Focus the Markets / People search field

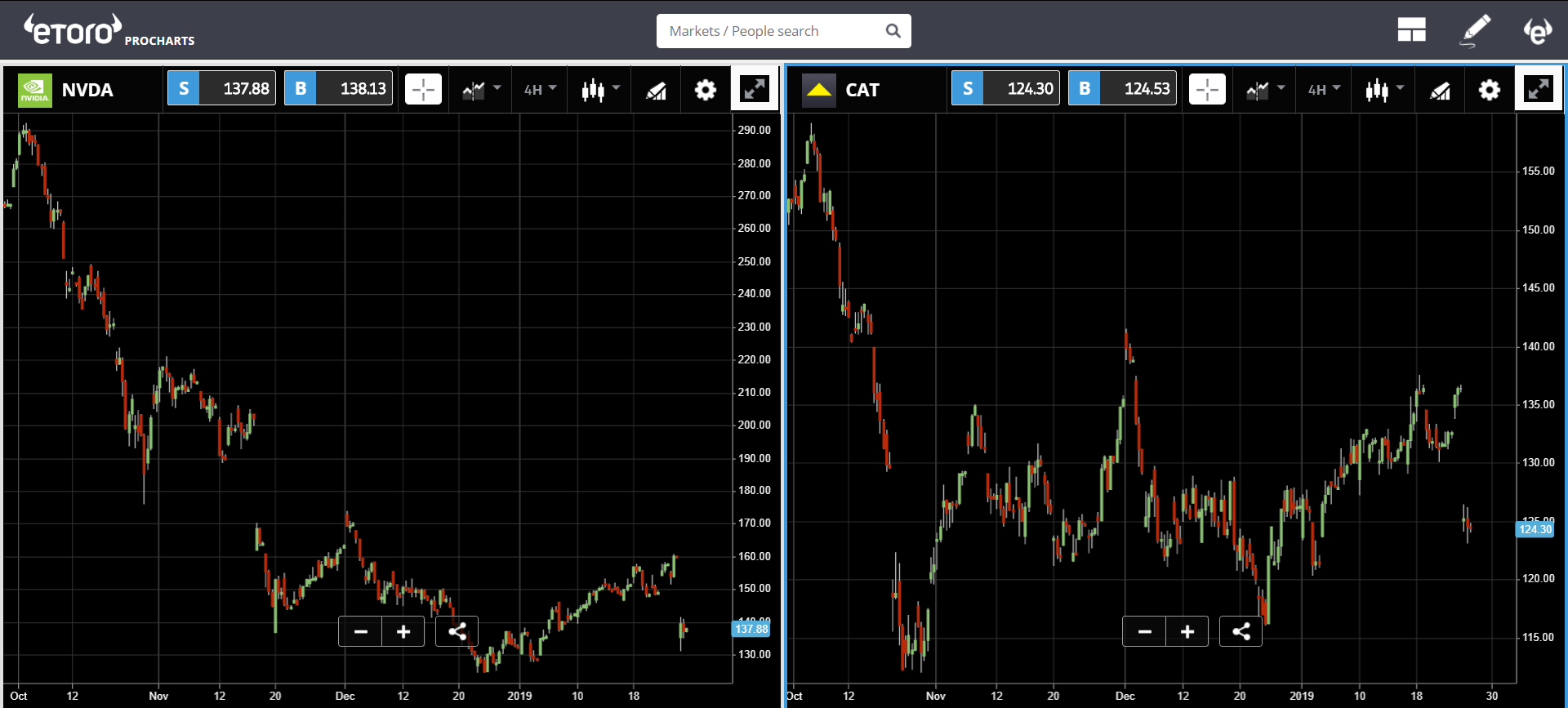pyautogui.click(x=772, y=31)
